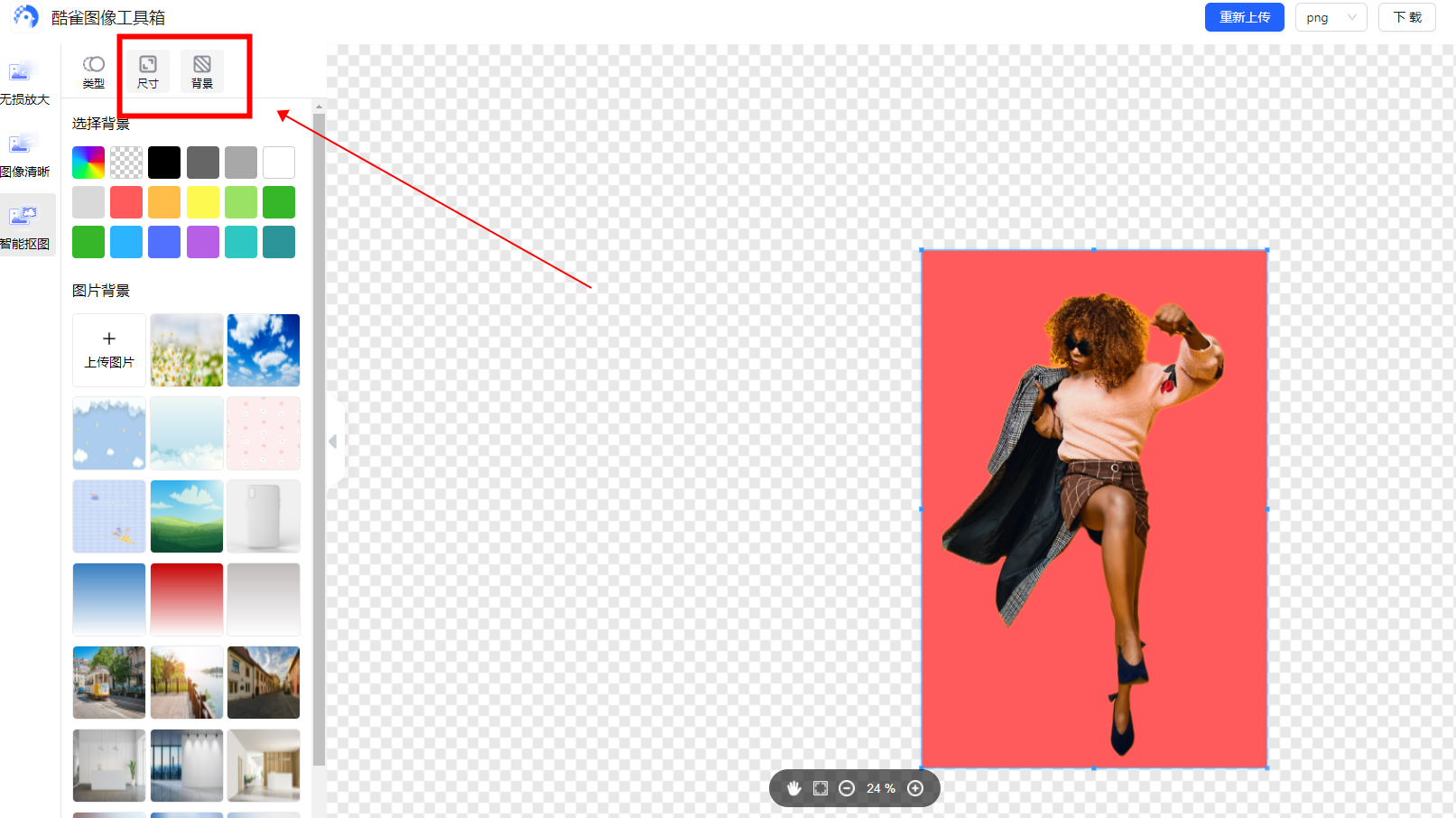Pick the dark teal background swatch
This screenshot has height=818, width=1456.
click(x=279, y=242)
